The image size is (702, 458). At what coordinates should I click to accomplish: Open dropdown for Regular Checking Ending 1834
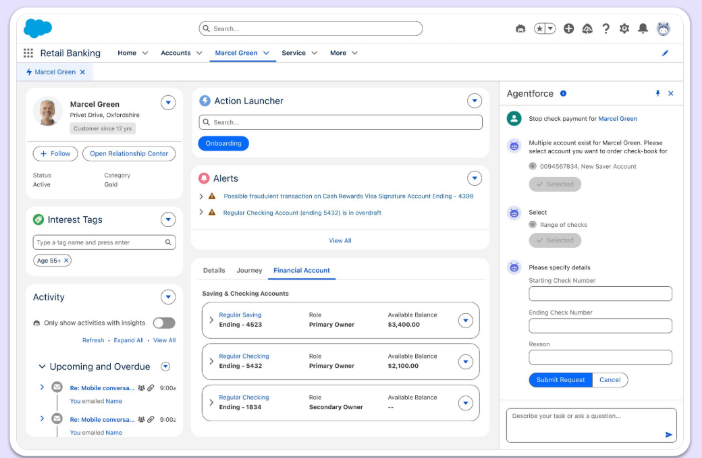click(x=466, y=403)
